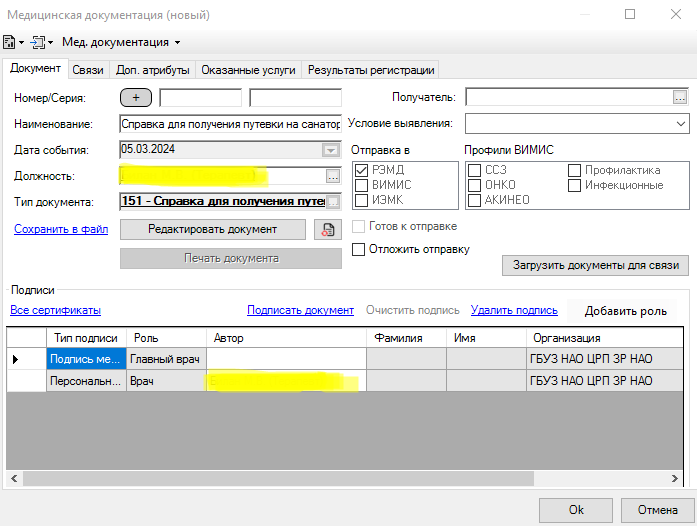Click the second toolbar icon with arrow
The width and height of the screenshot is (697, 526).
(x=39, y=42)
